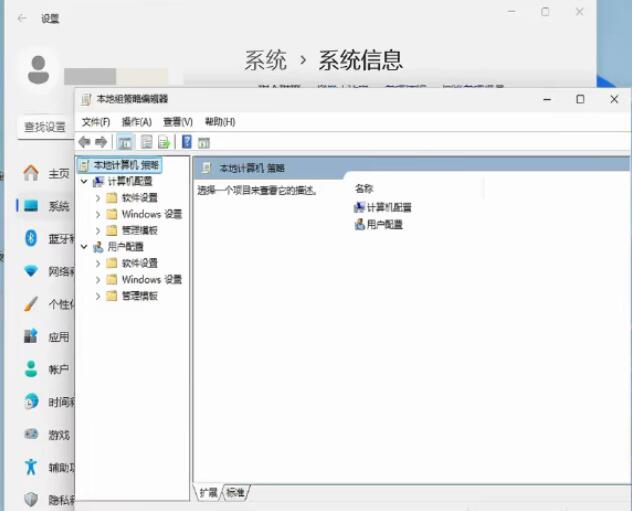Open 应用 in Settings sidebar
Viewport: 632px width, 511px height.
(x=45, y=337)
